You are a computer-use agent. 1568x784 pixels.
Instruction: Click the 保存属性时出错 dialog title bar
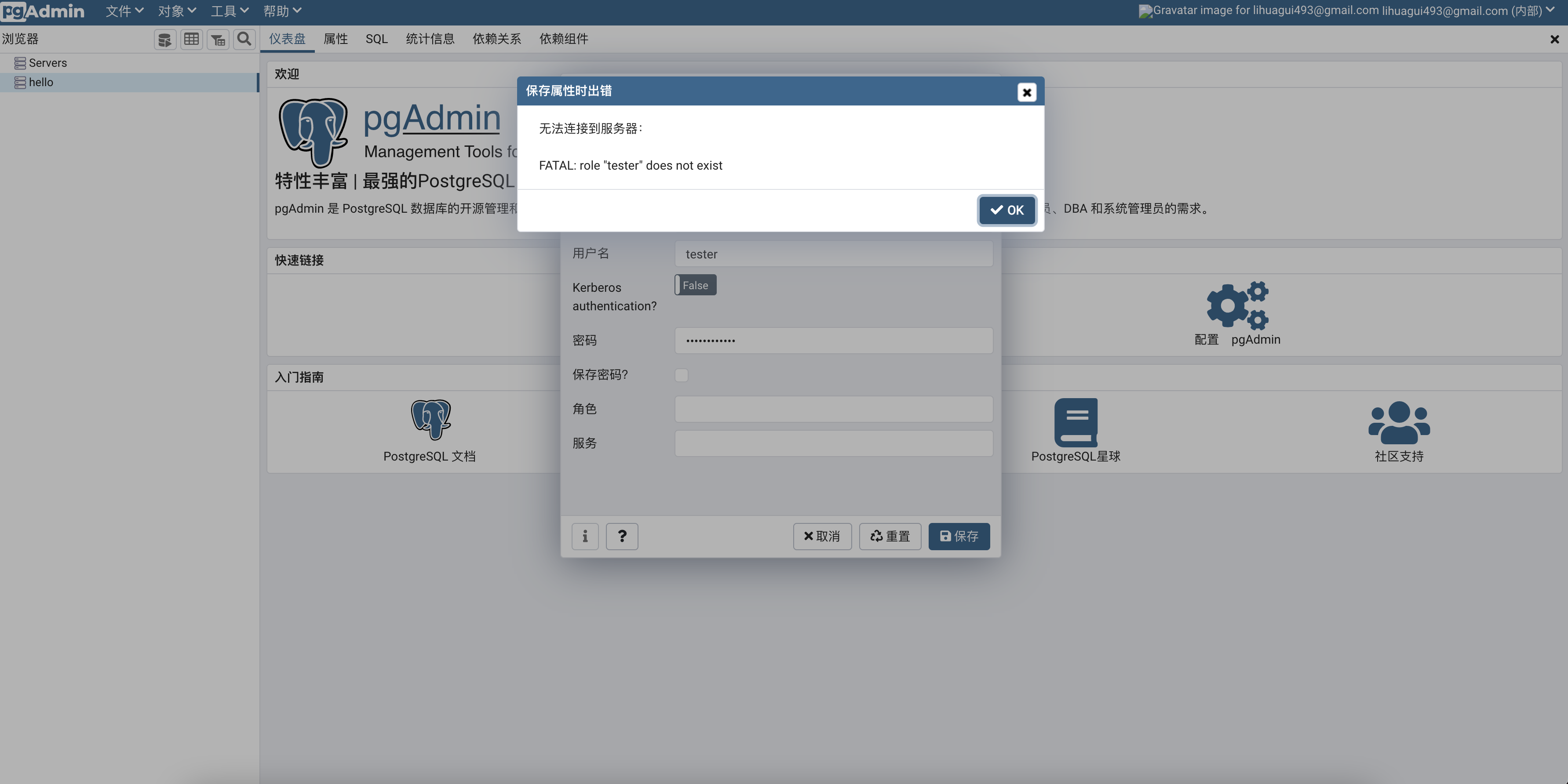780,91
